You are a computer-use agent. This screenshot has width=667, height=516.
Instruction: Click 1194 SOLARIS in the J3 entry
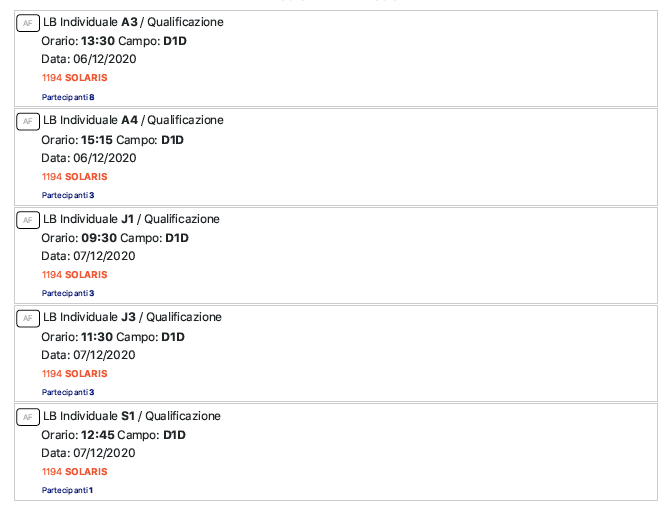74,373
